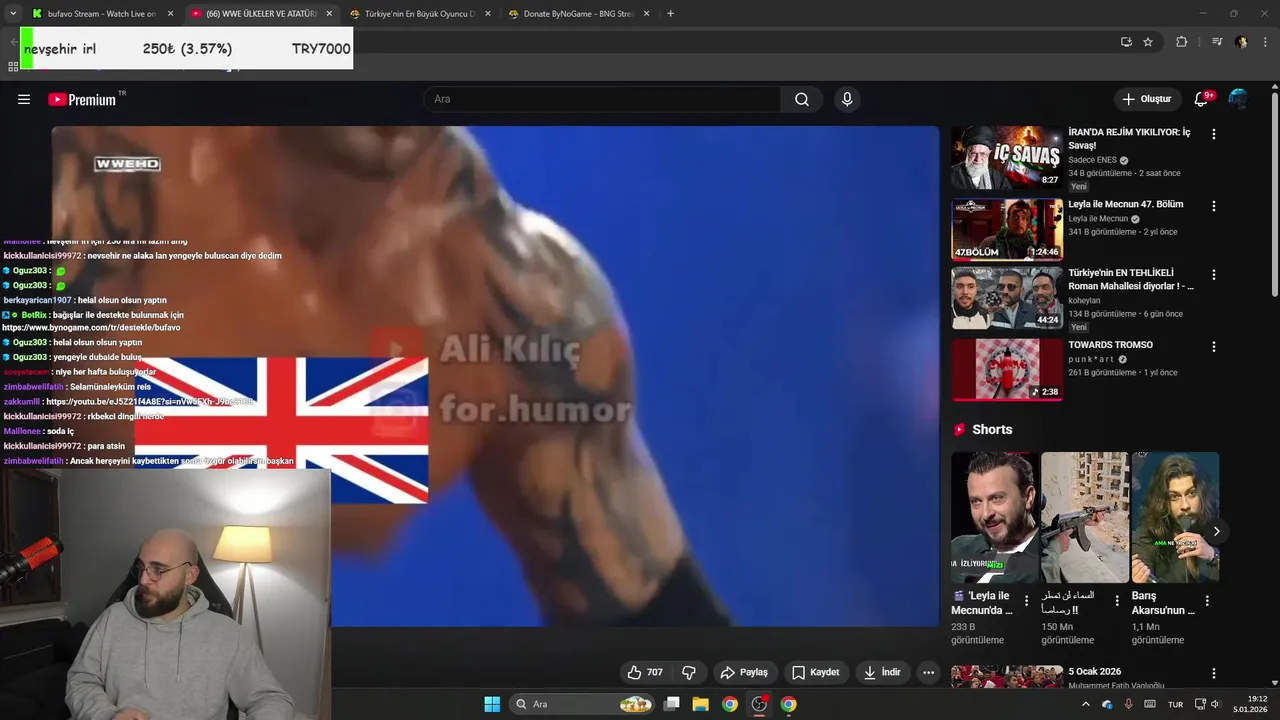This screenshot has height=720, width=1280.
Task: Switch the 'TUR' keyboard language indicator
Action: pyautogui.click(x=1176, y=704)
